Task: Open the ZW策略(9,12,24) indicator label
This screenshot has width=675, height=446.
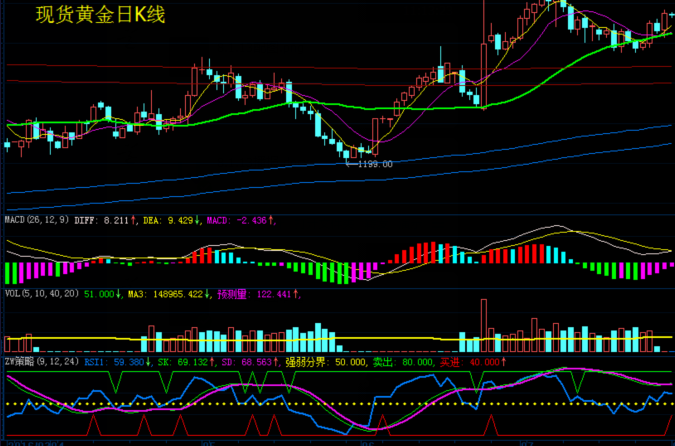Action: point(40,361)
